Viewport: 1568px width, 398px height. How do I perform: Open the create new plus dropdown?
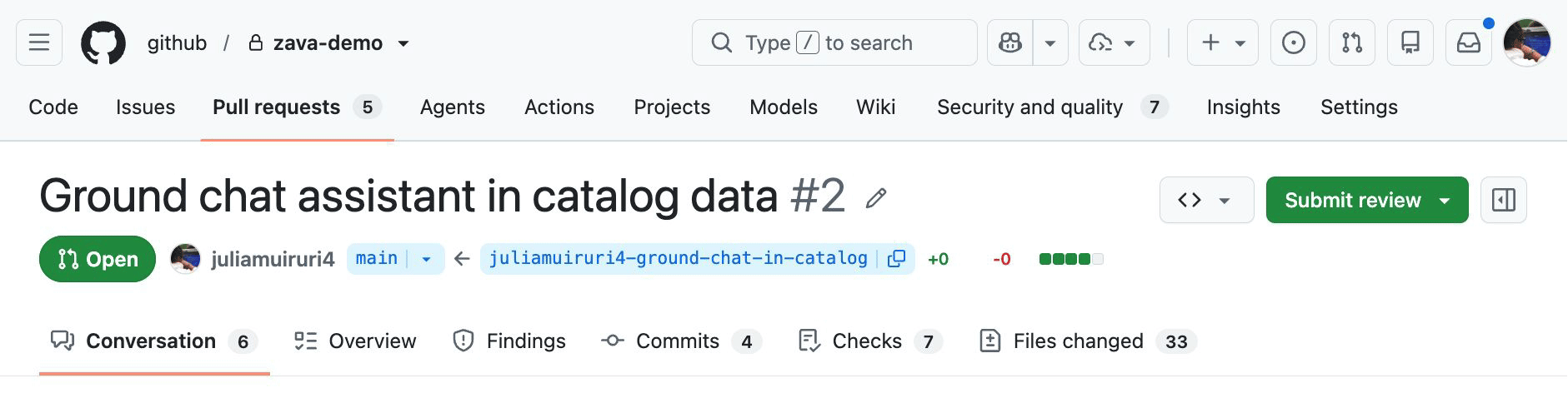click(1223, 42)
